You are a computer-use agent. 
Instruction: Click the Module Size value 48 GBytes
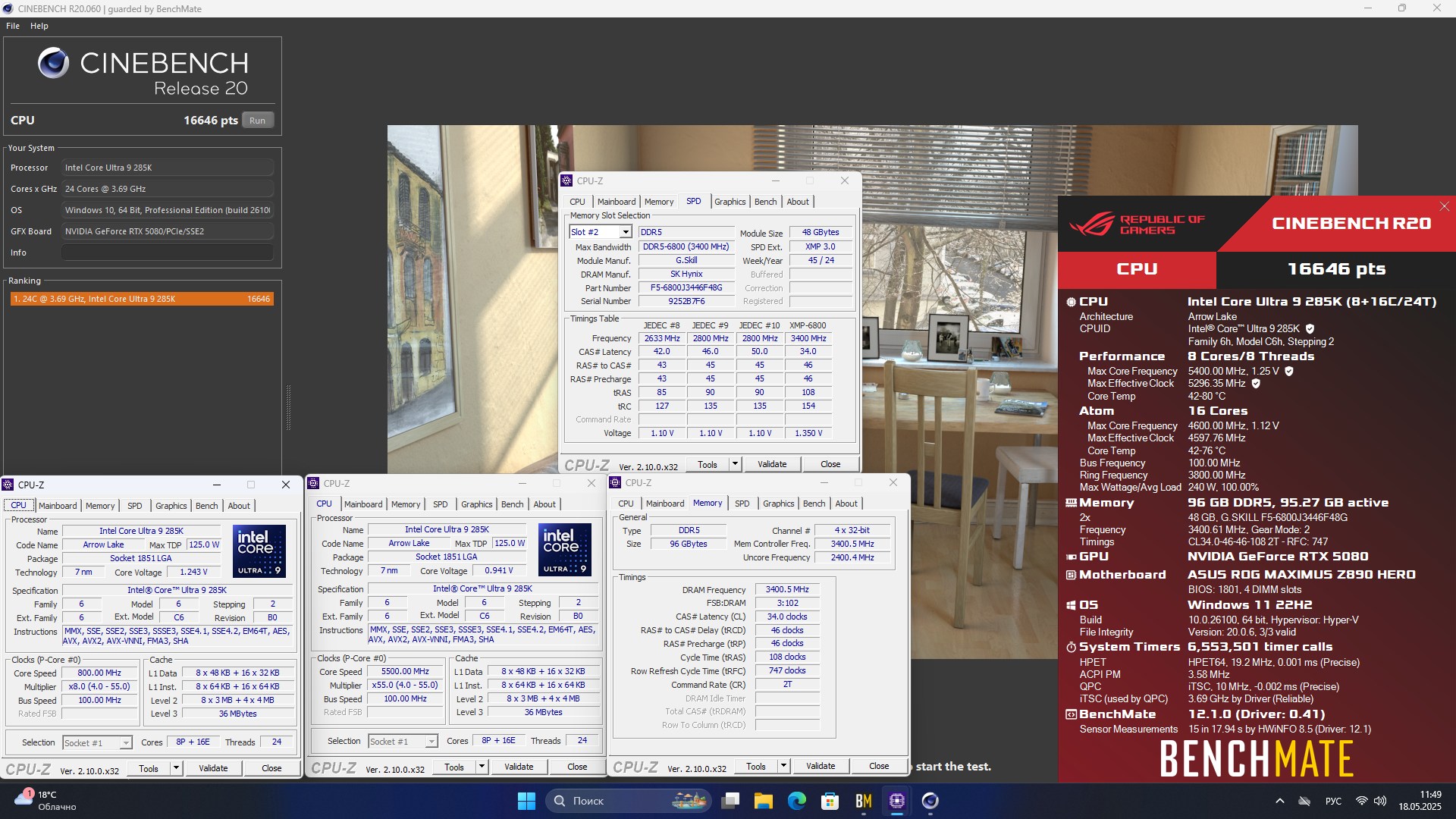(x=821, y=232)
